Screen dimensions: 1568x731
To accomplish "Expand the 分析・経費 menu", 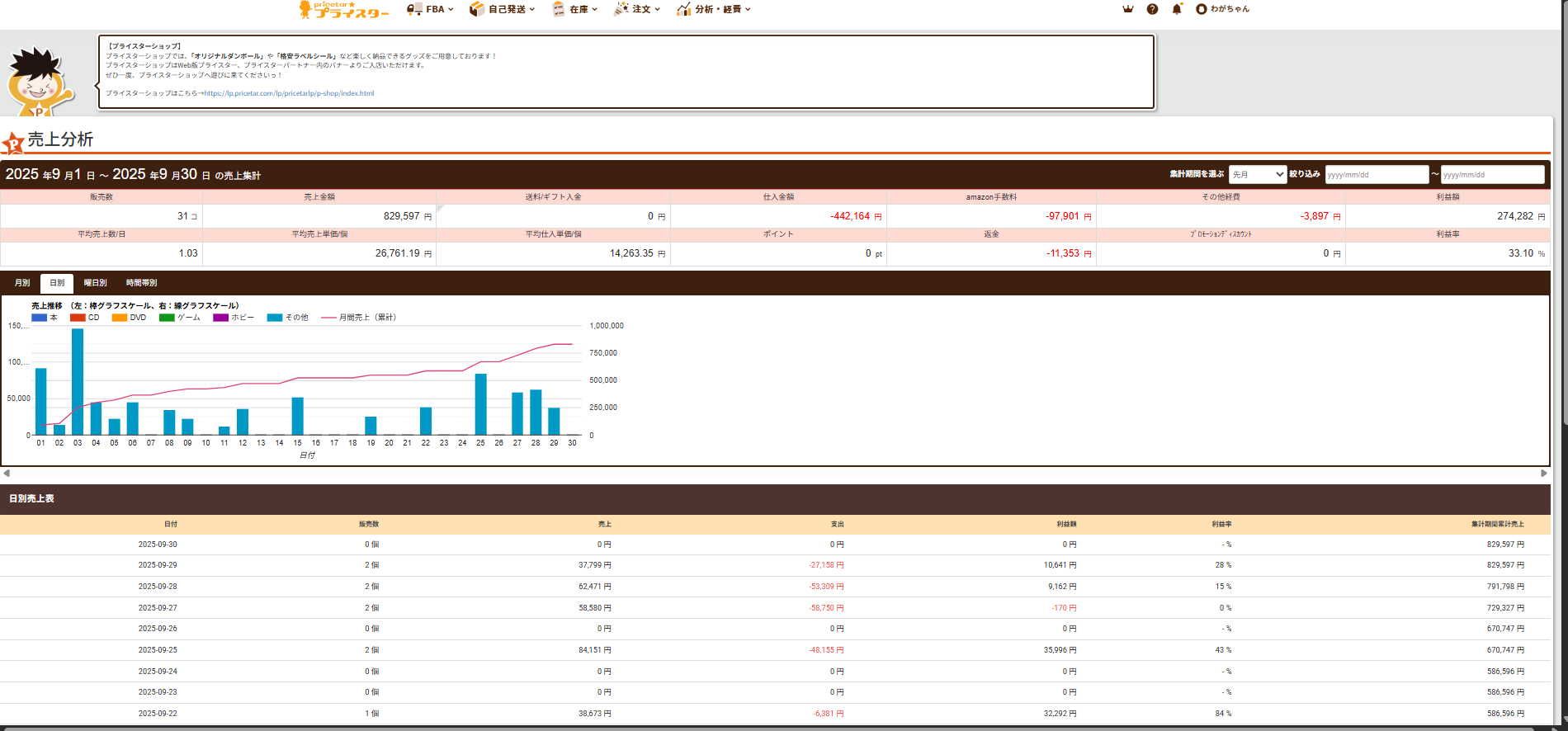I will tap(714, 9).
